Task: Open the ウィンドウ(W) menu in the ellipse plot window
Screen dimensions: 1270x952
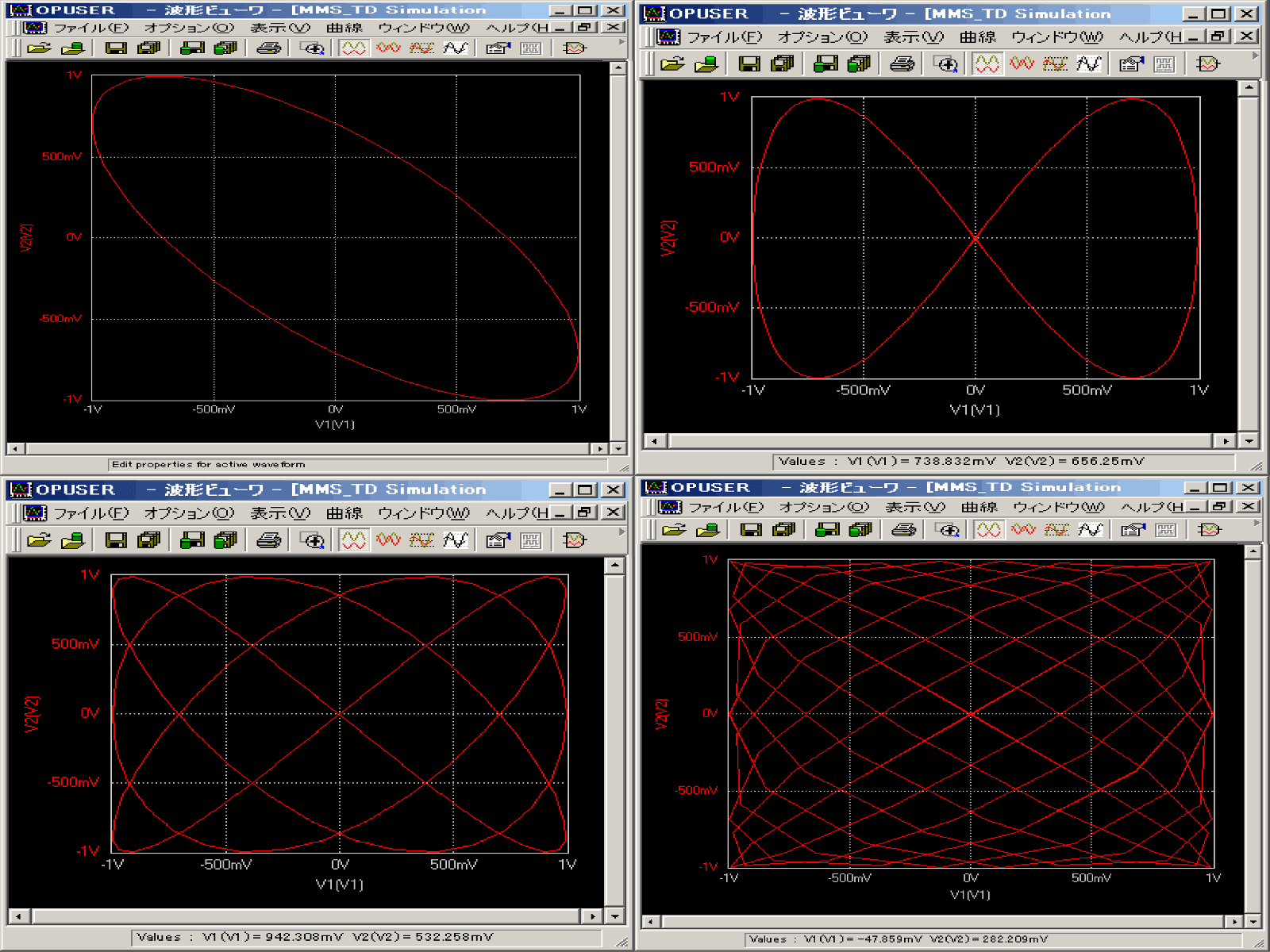Action: (x=424, y=28)
